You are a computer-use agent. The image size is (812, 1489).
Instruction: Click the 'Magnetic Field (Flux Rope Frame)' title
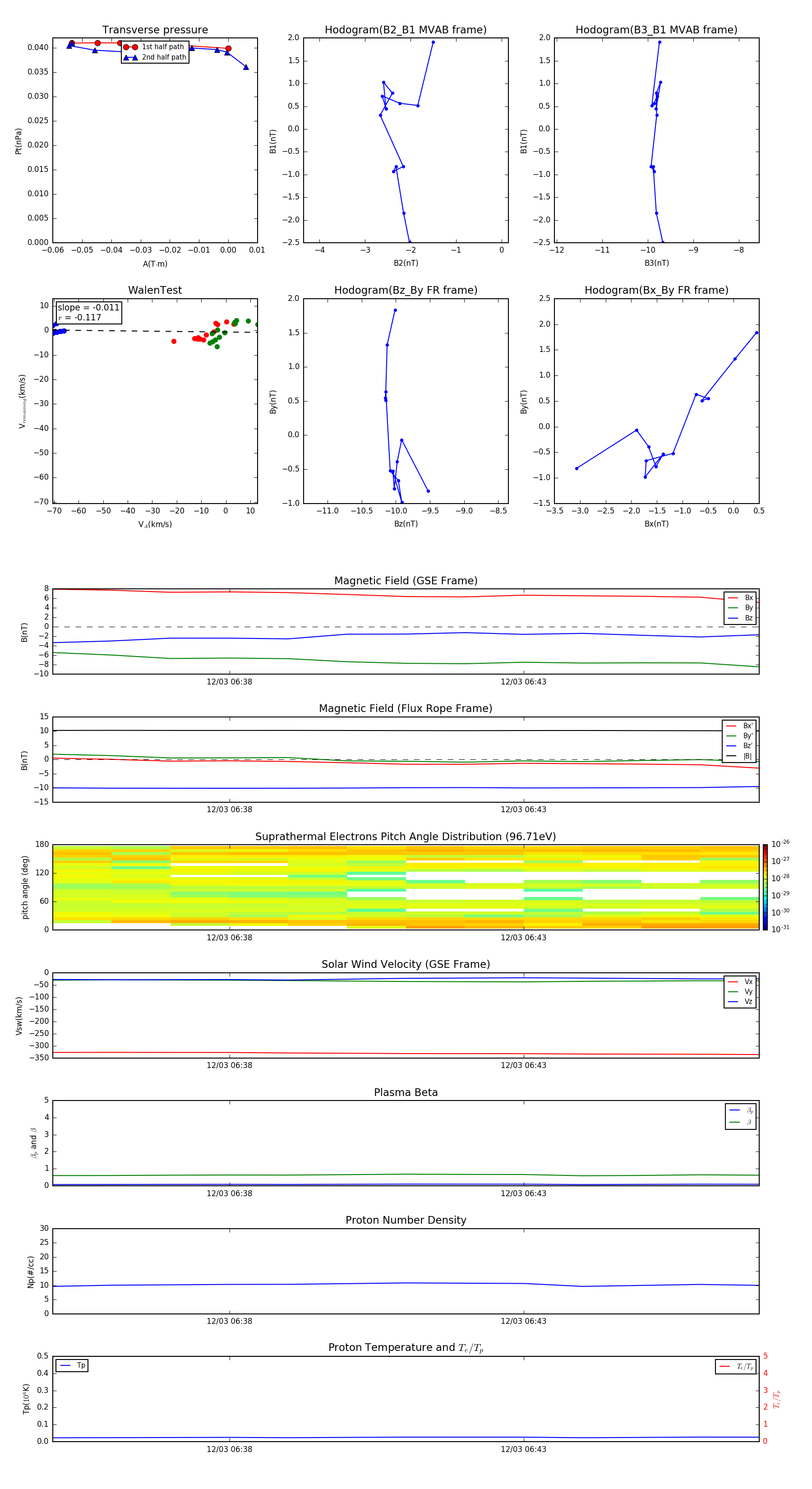(x=406, y=709)
